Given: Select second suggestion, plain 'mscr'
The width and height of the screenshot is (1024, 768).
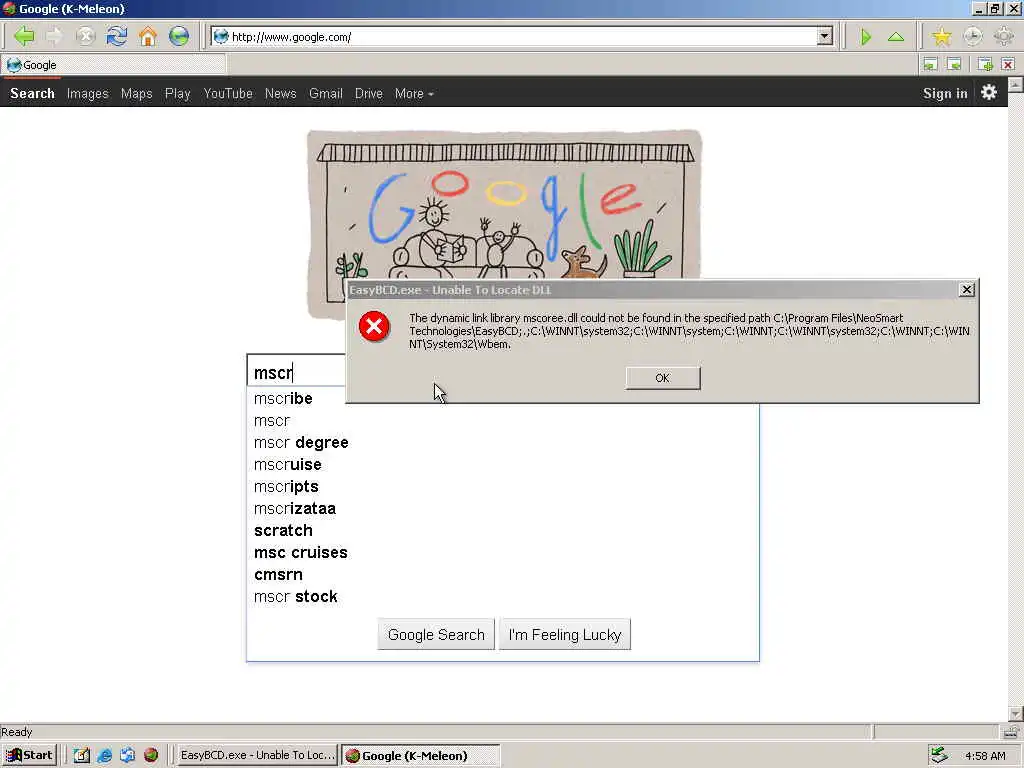Looking at the screenshot, I should point(272,421).
